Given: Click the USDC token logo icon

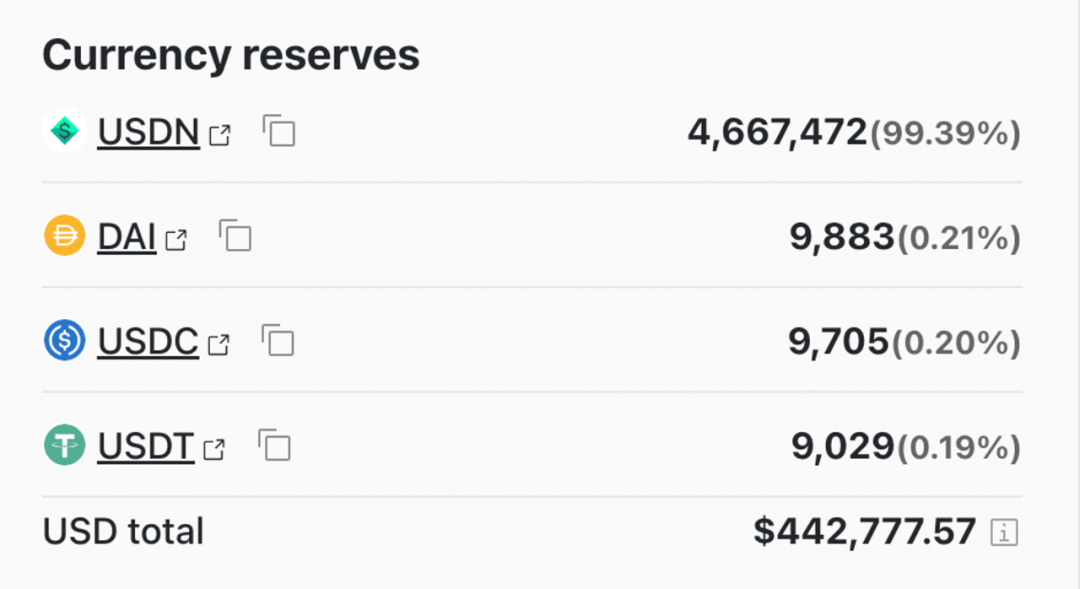Looking at the screenshot, I should tap(65, 341).
